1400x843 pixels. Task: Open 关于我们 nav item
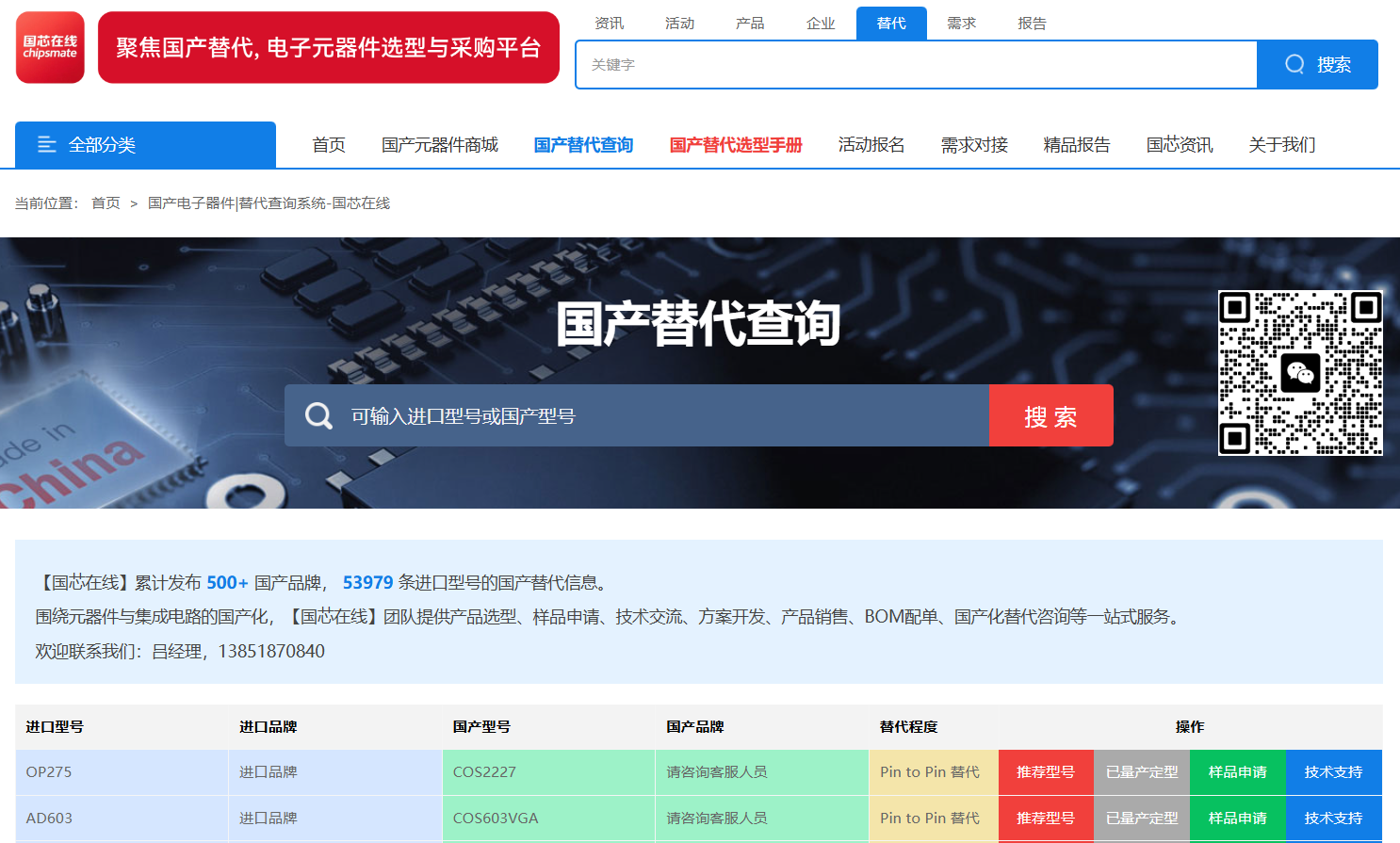[x=1282, y=144]
